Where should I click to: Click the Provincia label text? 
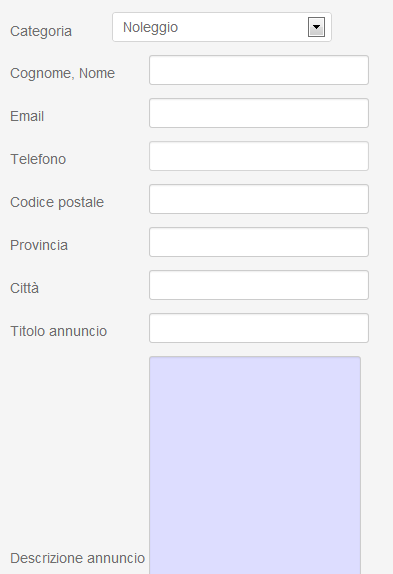click(39, 245)
